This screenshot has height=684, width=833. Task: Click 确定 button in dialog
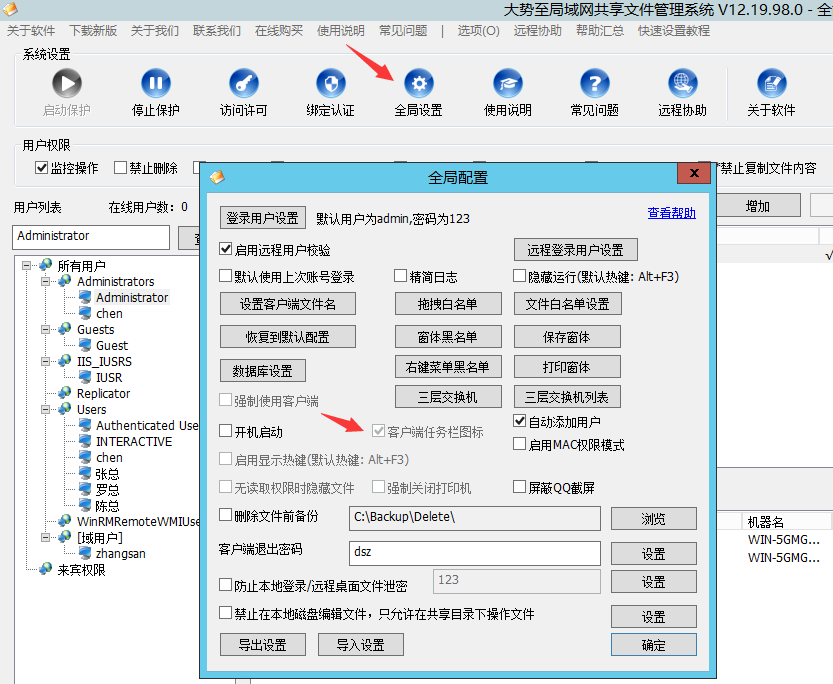click(x=653, y=645)
